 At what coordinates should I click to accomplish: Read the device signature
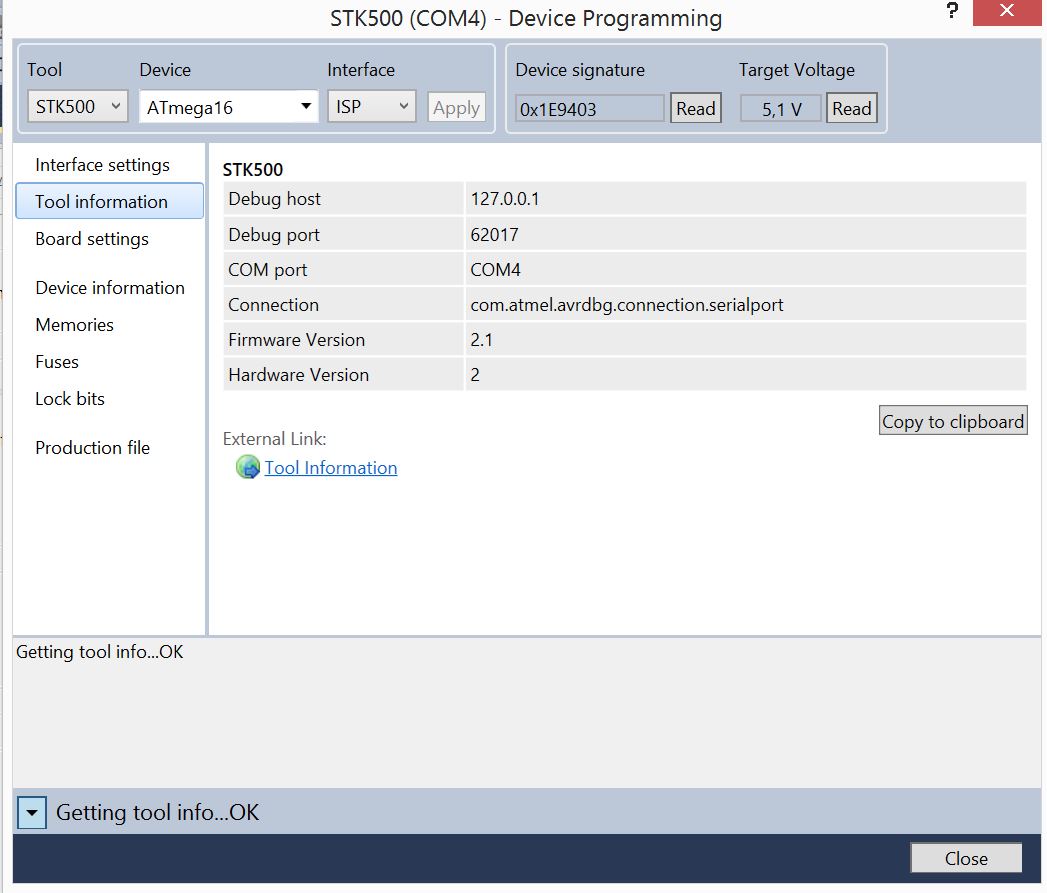click(695, 108)
